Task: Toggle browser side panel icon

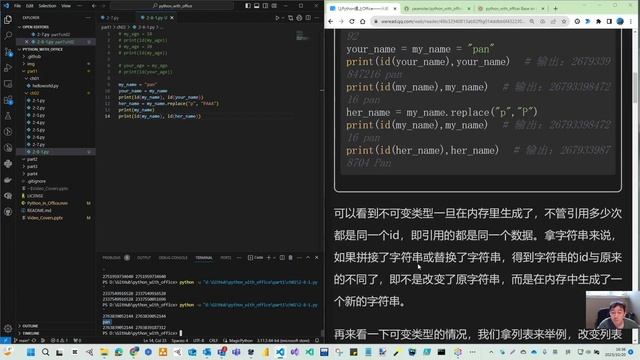Action: (609, 21)
